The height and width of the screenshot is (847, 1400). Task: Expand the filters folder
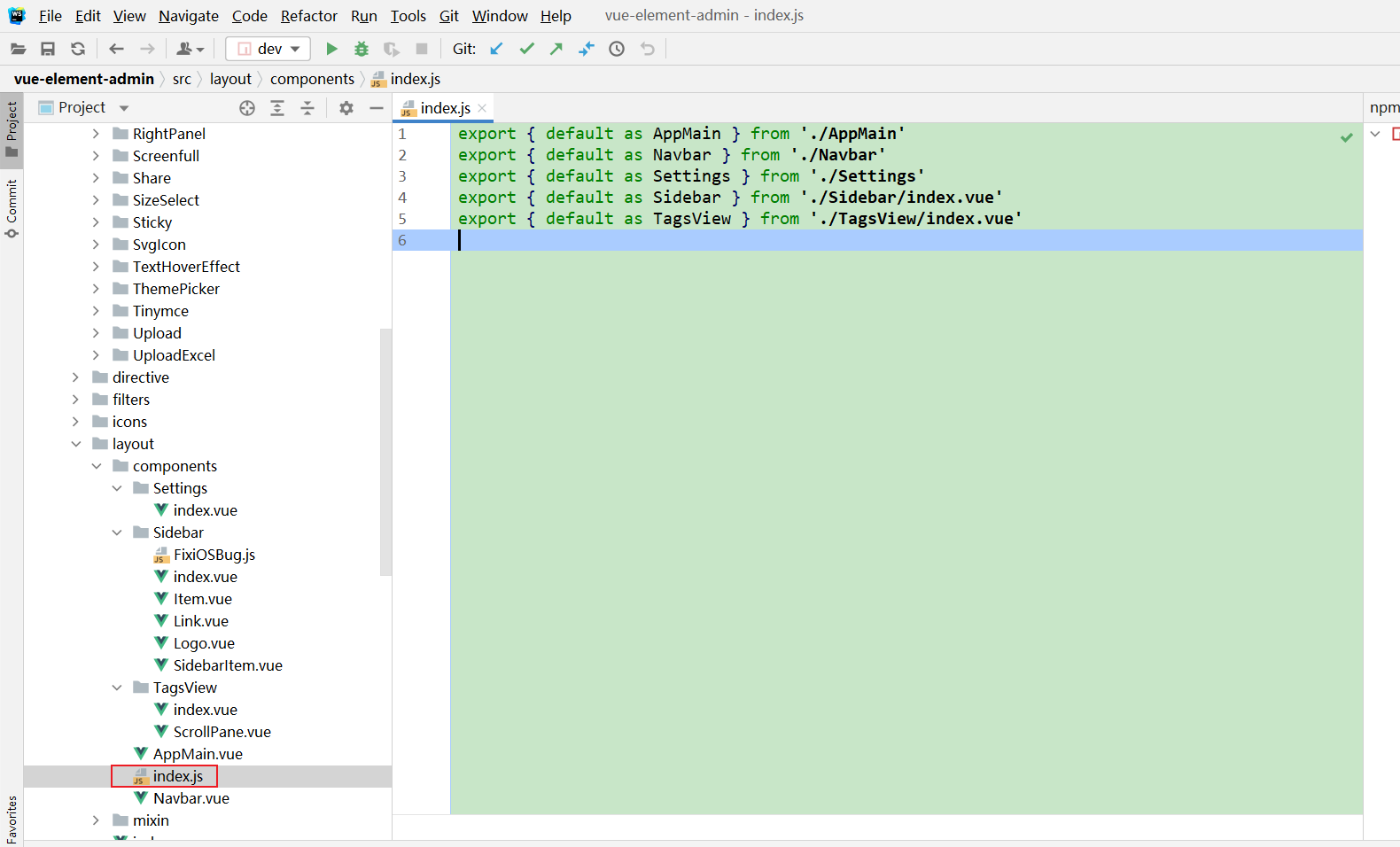coord(75,400)
